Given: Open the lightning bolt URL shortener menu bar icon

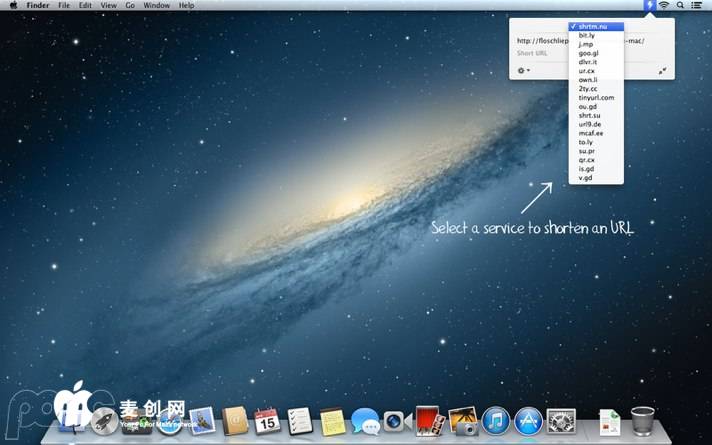Looking at the screenshot, I should (650, 5).
